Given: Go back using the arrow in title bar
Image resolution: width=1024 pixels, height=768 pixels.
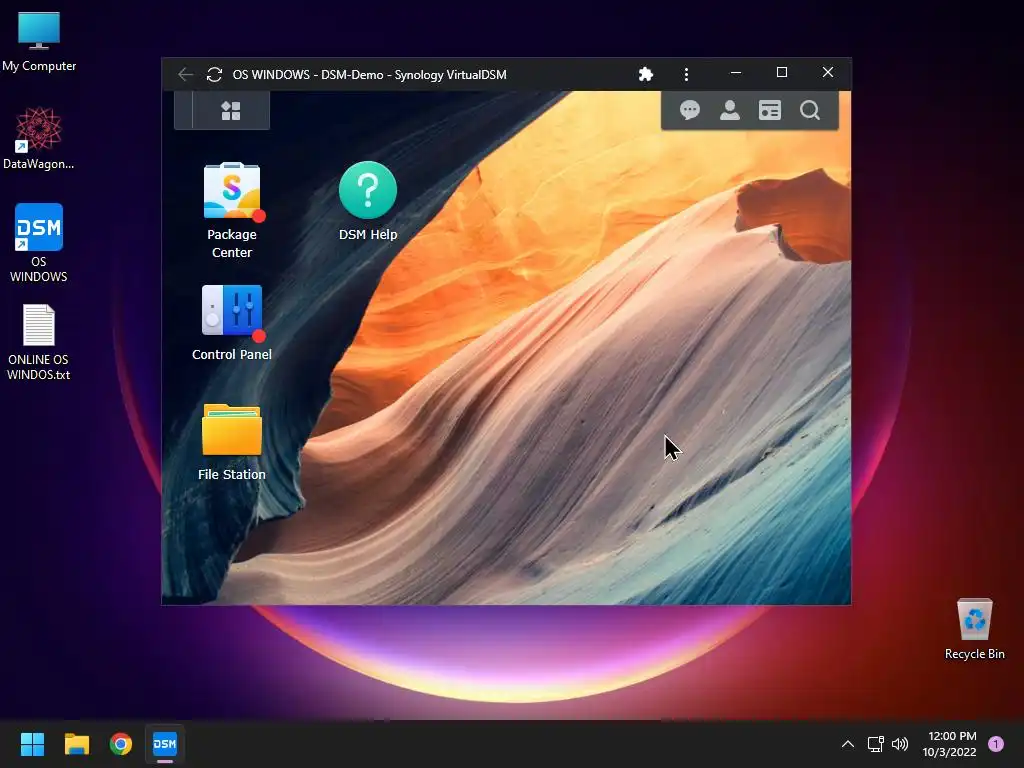Looking at the screenshot, I should (x=185, y=74).
